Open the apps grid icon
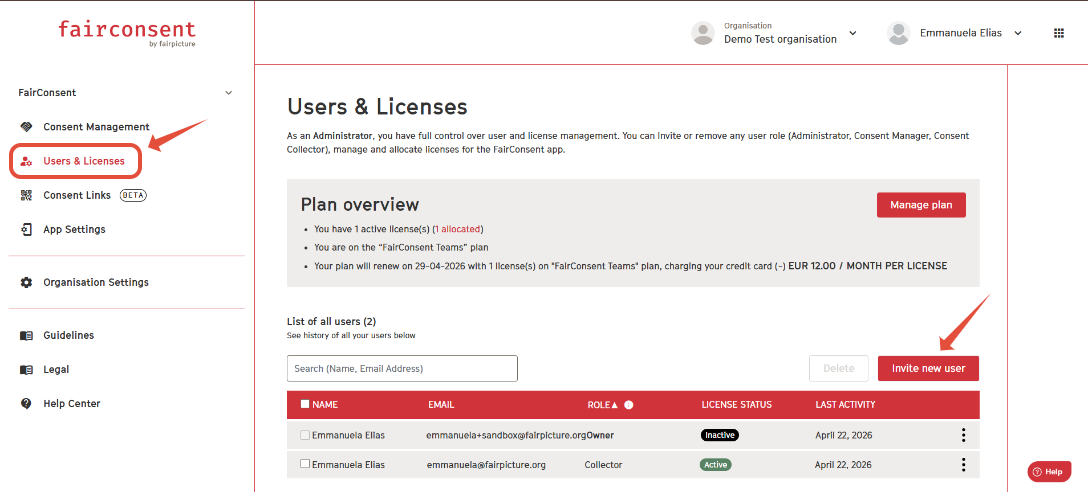This screenshot has width=1088, height=492. coord(1059,33)
